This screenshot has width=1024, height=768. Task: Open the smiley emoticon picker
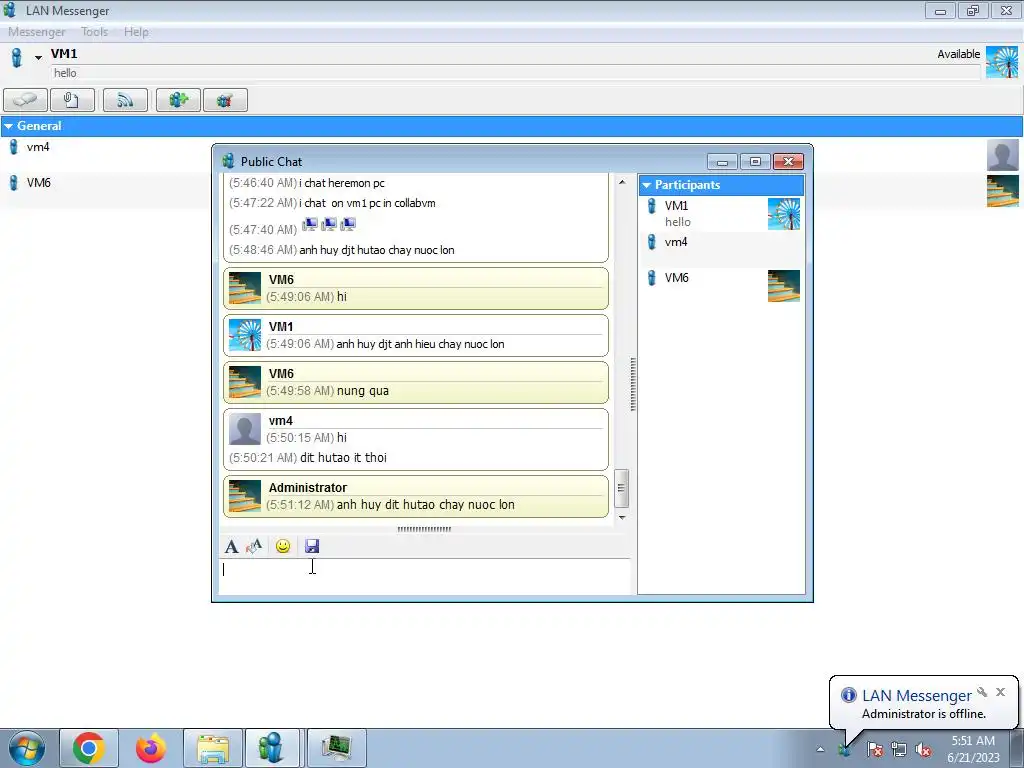[283, 546]
